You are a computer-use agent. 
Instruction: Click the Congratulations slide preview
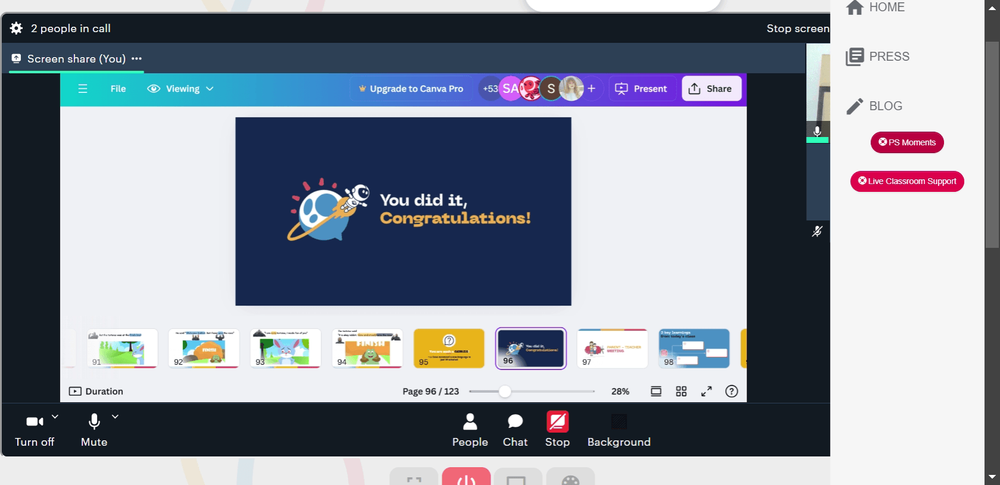click(x=403, y=211)
